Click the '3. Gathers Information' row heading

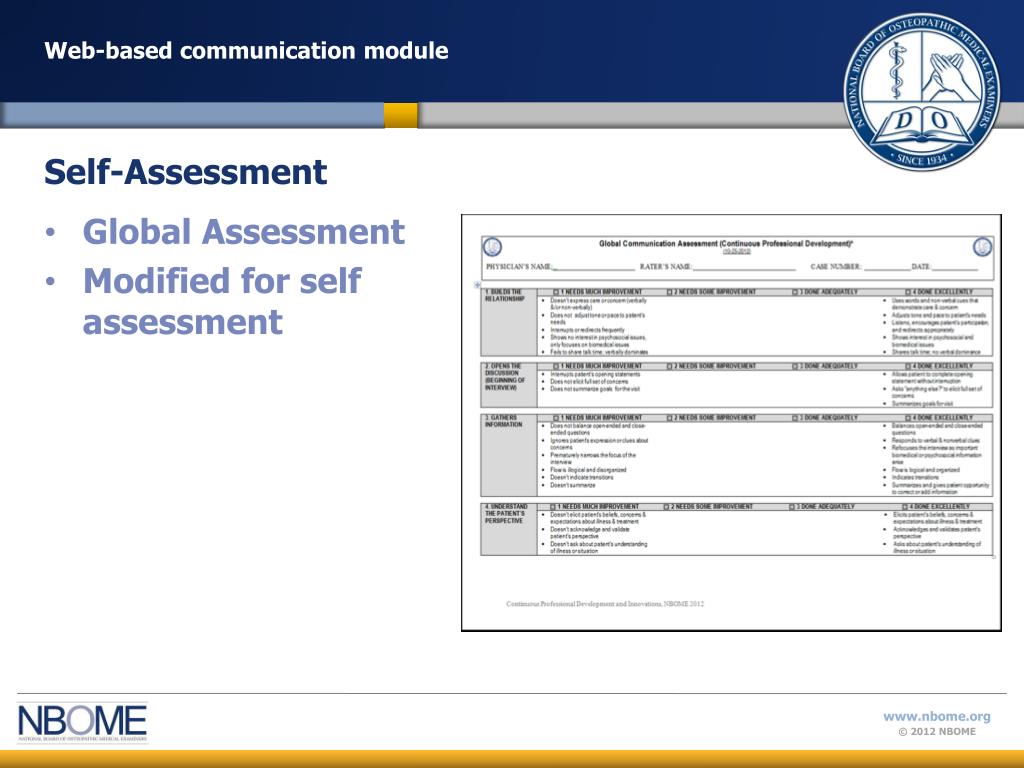point(504,421)
